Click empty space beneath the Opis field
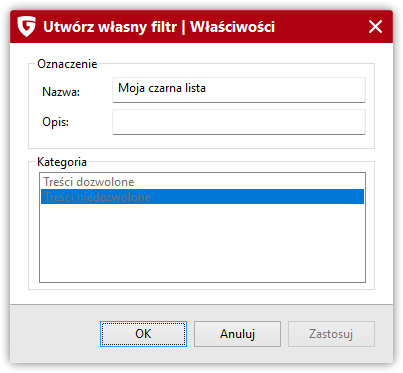The image size is (403, 373). [x=201, y=141]
